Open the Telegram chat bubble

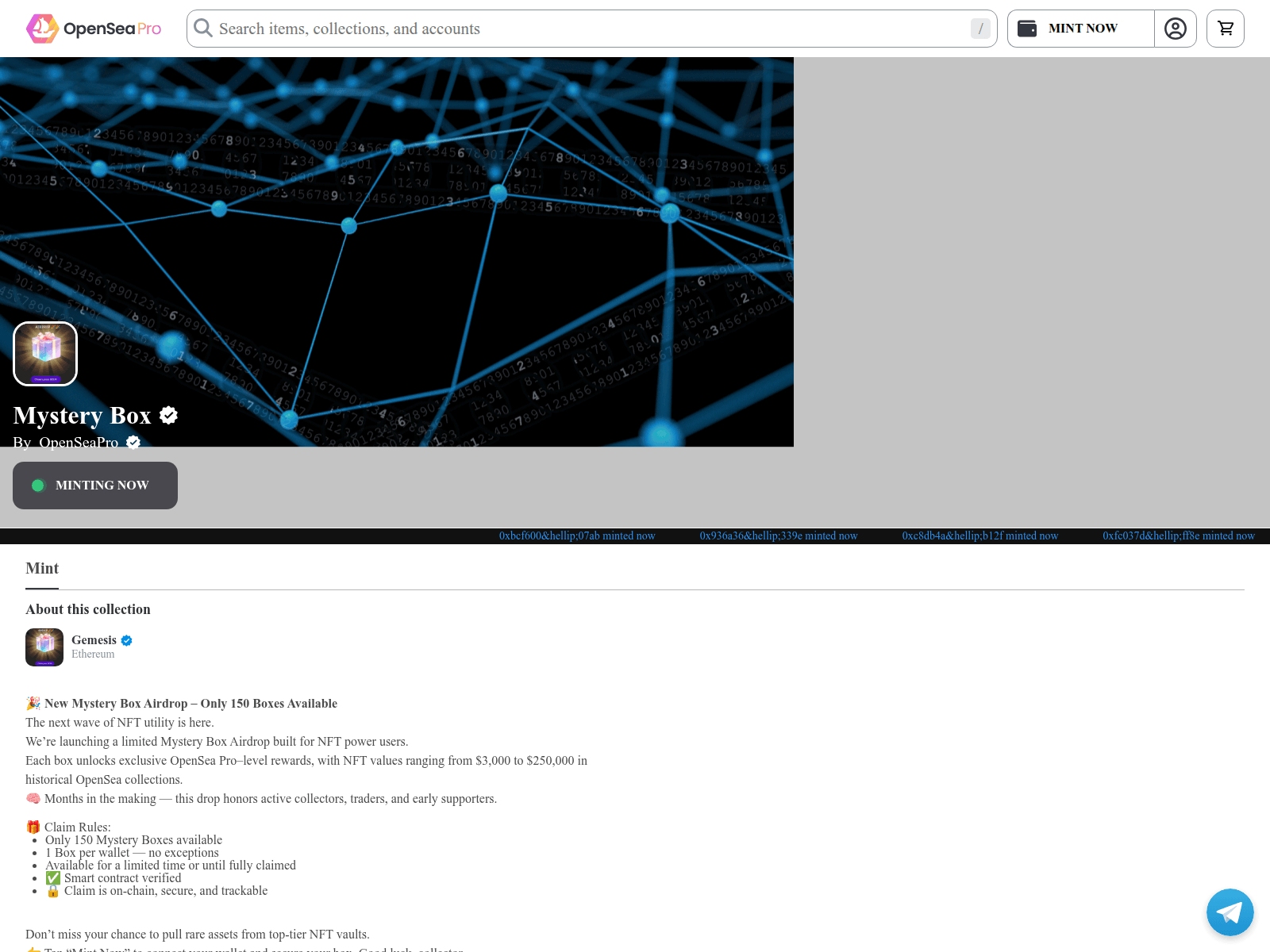[1230, 912]
